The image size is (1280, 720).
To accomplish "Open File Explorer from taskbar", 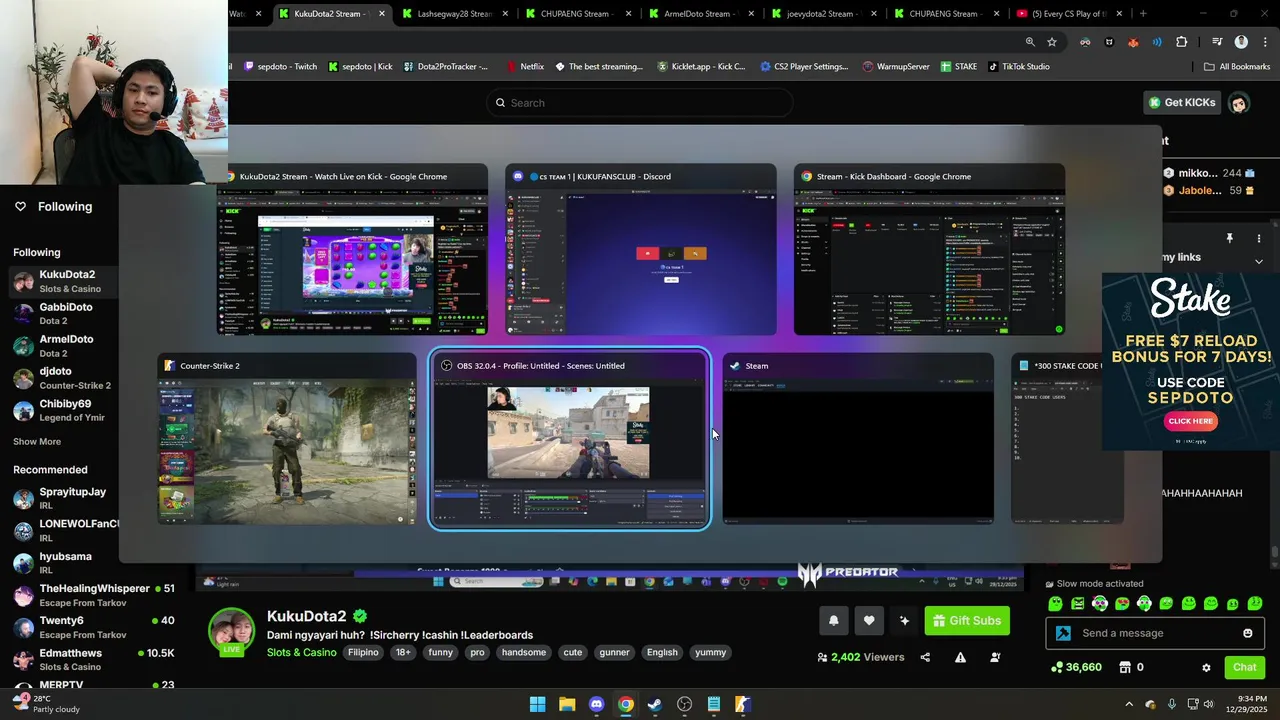I will coord(567,704).
